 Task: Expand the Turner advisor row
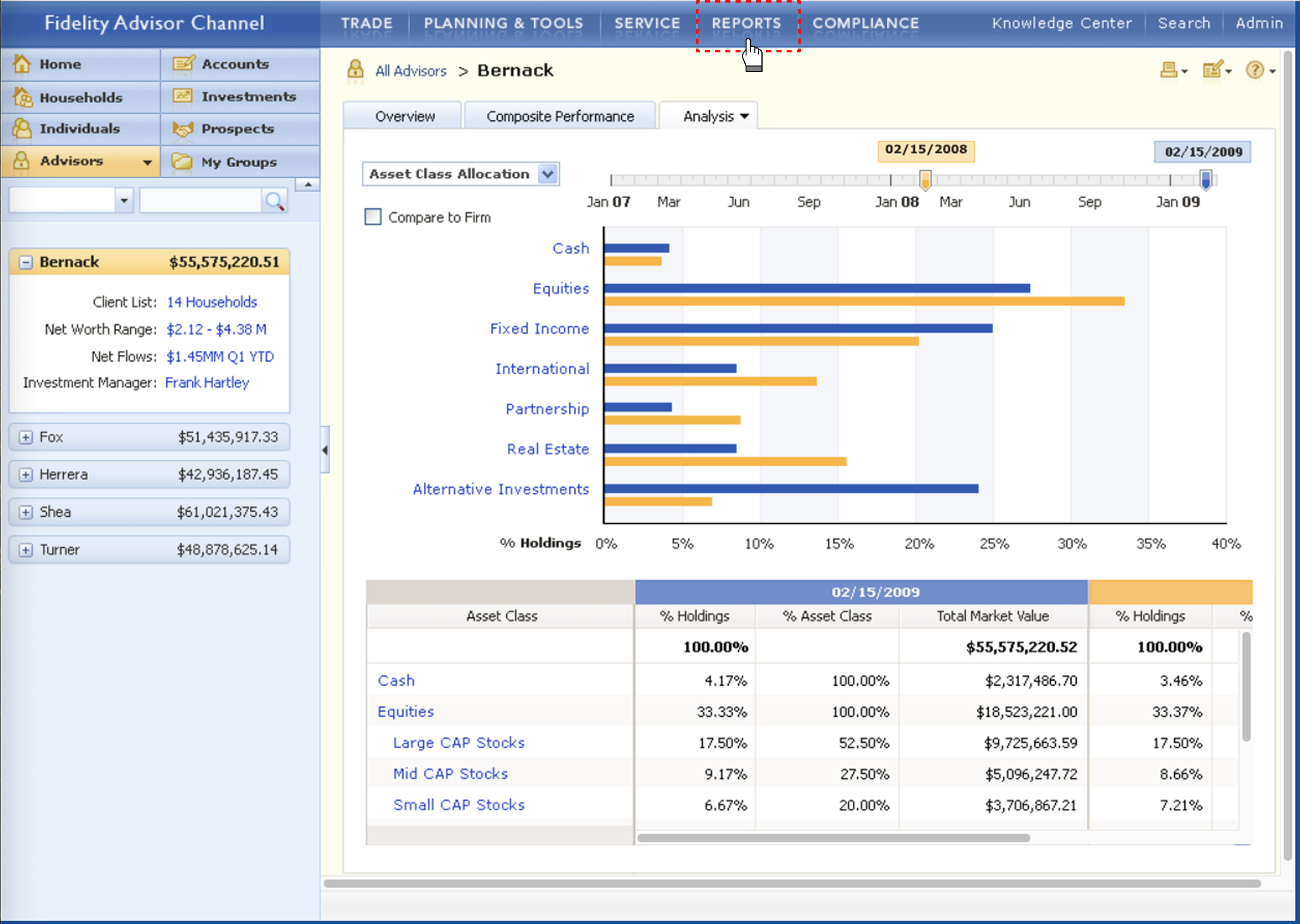(x=25, y=550)
